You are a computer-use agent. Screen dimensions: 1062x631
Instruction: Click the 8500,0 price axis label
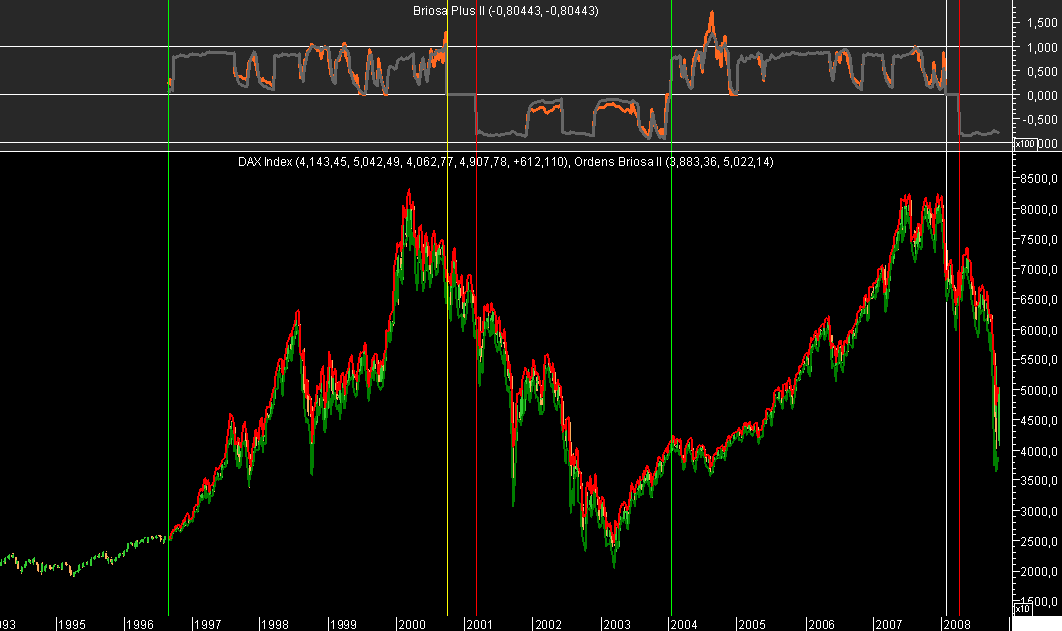(1038, 179)
